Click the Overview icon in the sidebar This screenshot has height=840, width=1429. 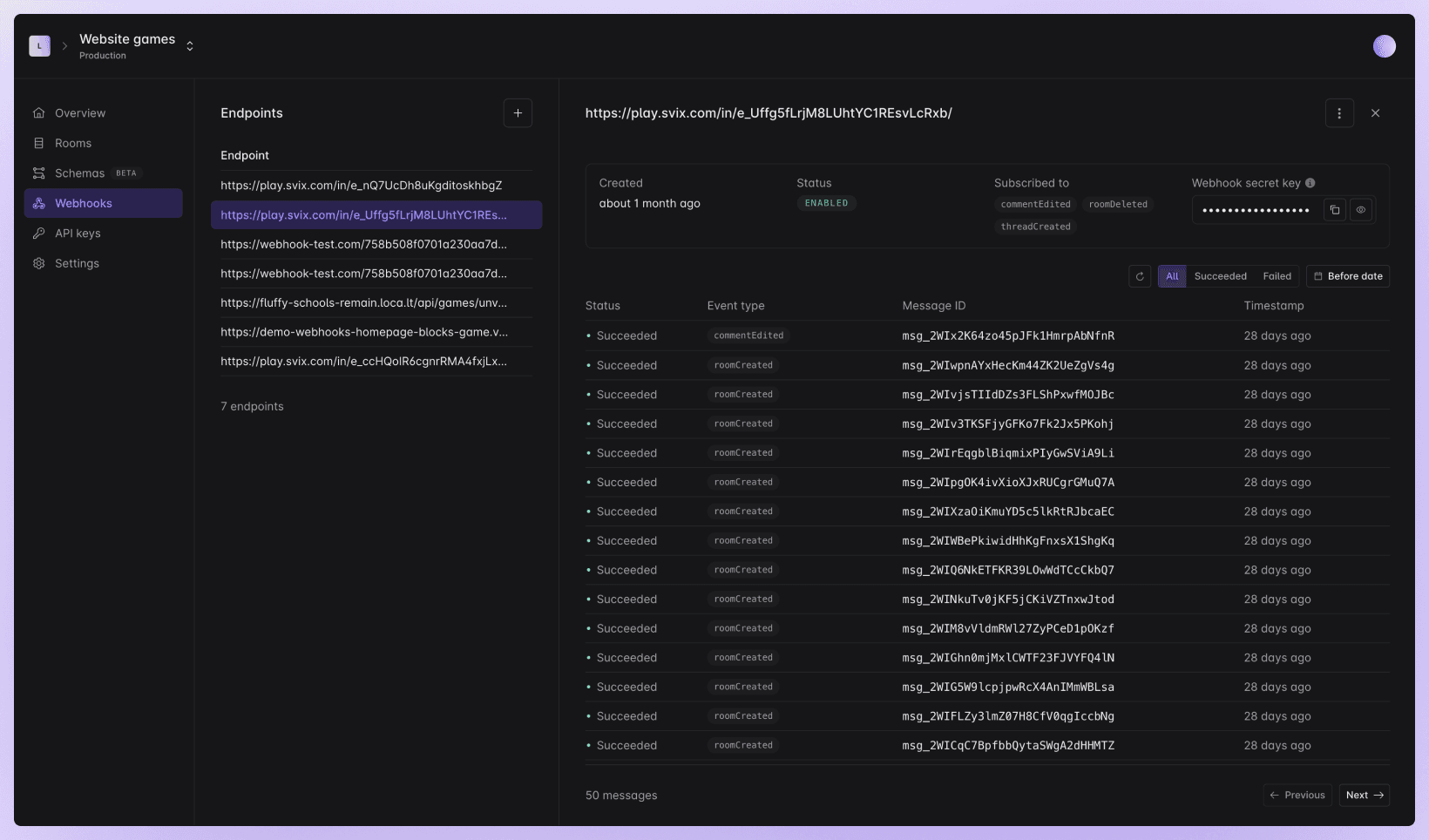38,112
